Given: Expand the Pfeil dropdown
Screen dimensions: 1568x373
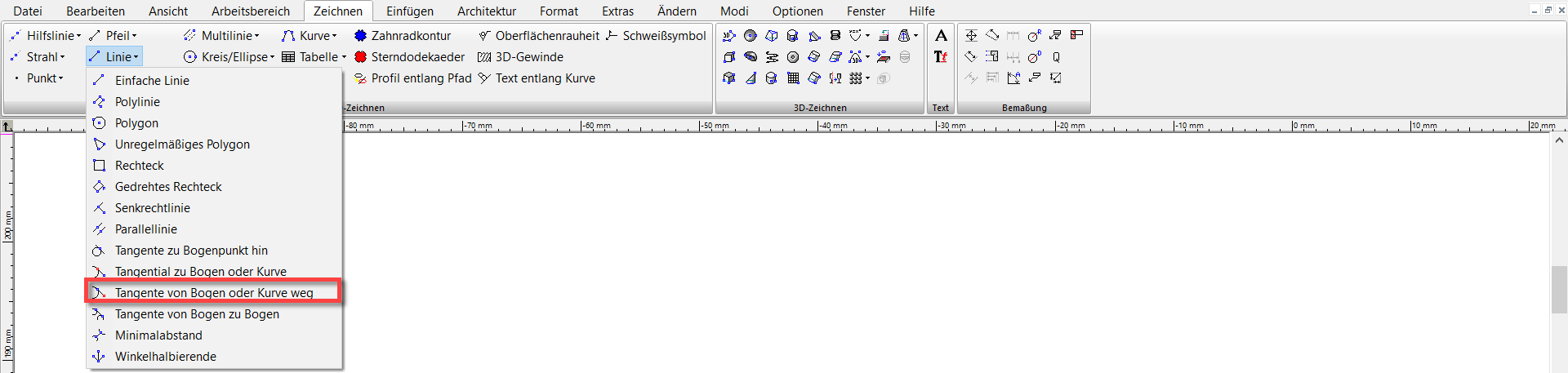Looking at the screenshot, I should (135, 36).
